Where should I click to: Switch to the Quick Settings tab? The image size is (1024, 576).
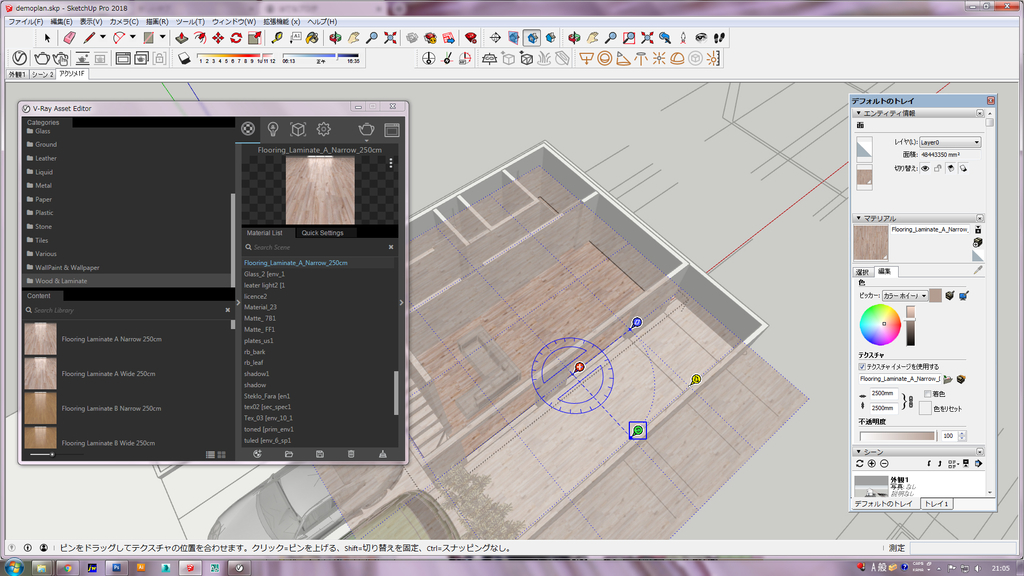point(322,233)
